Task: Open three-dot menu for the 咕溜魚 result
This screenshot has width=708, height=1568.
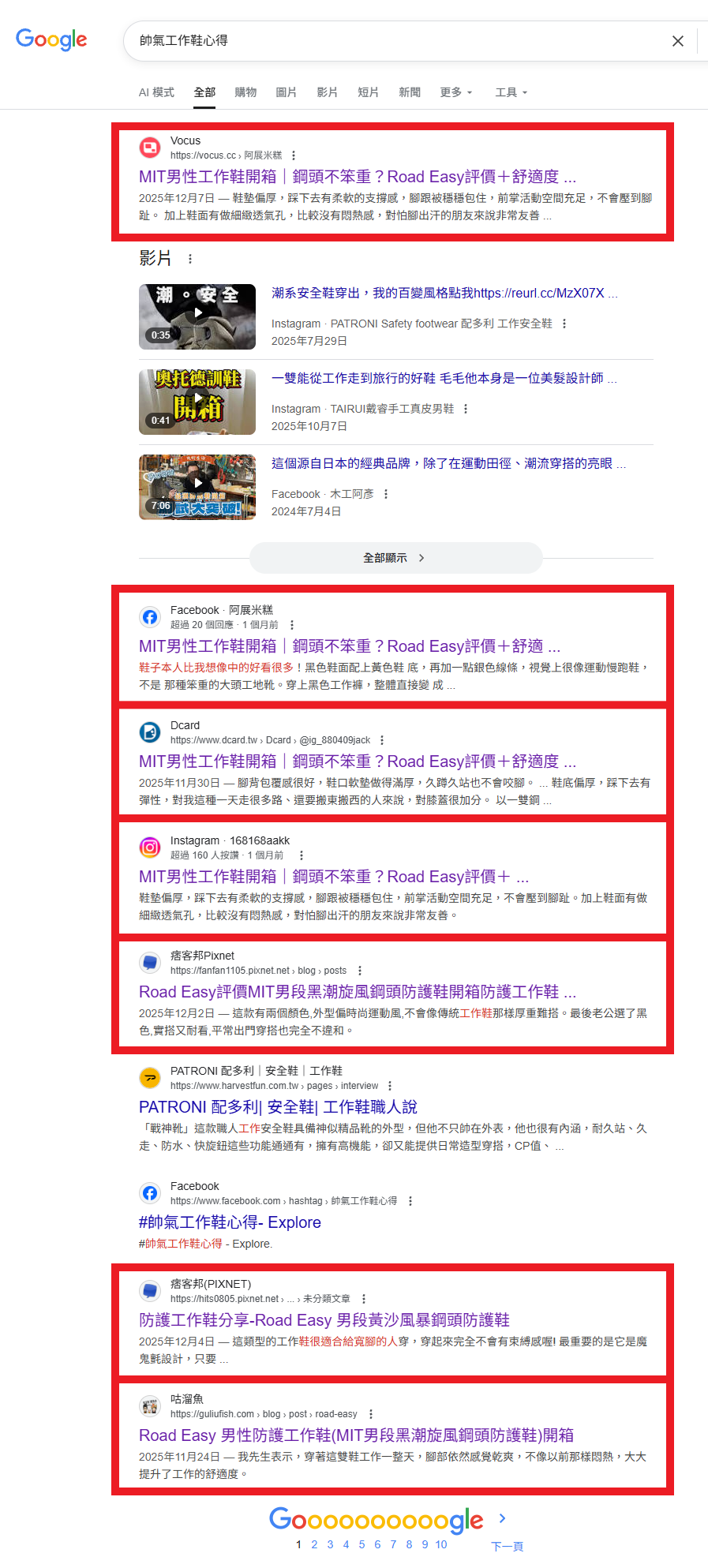Action: pos(371,1414)
